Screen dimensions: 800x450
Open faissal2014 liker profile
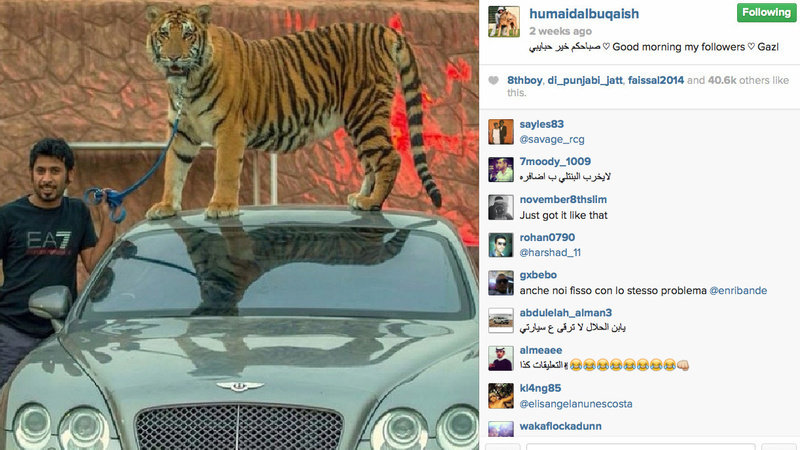point(656,80)
